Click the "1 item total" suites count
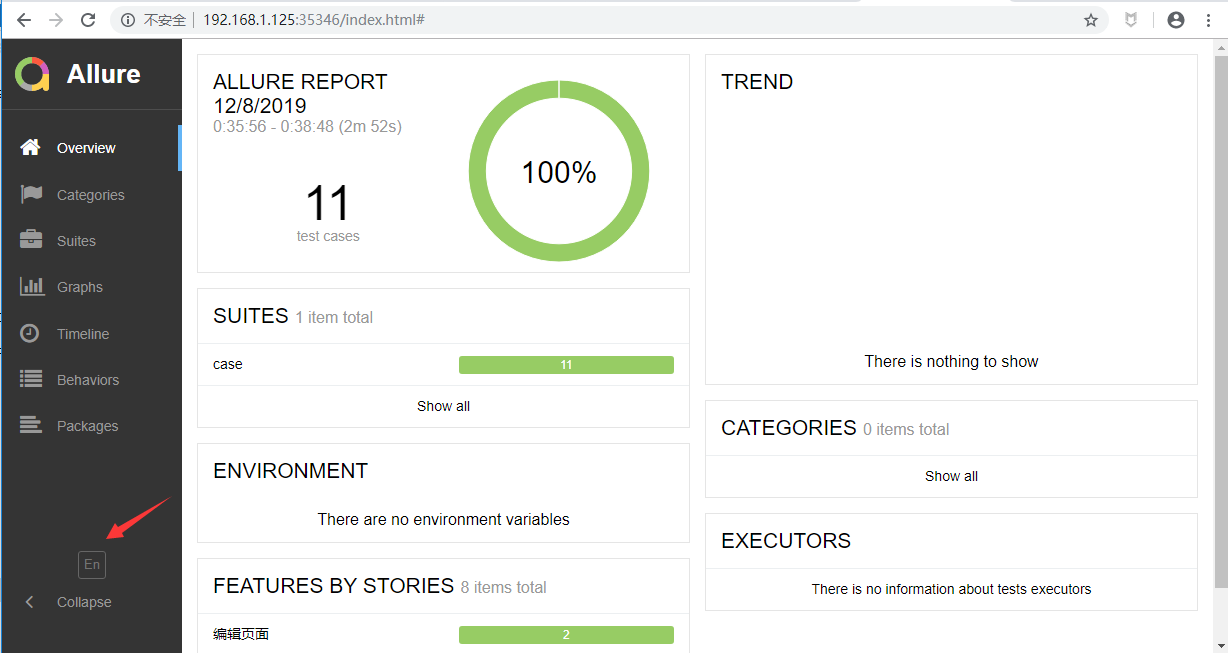Viewport: 1228px width, 653px height. click(334, 318)
